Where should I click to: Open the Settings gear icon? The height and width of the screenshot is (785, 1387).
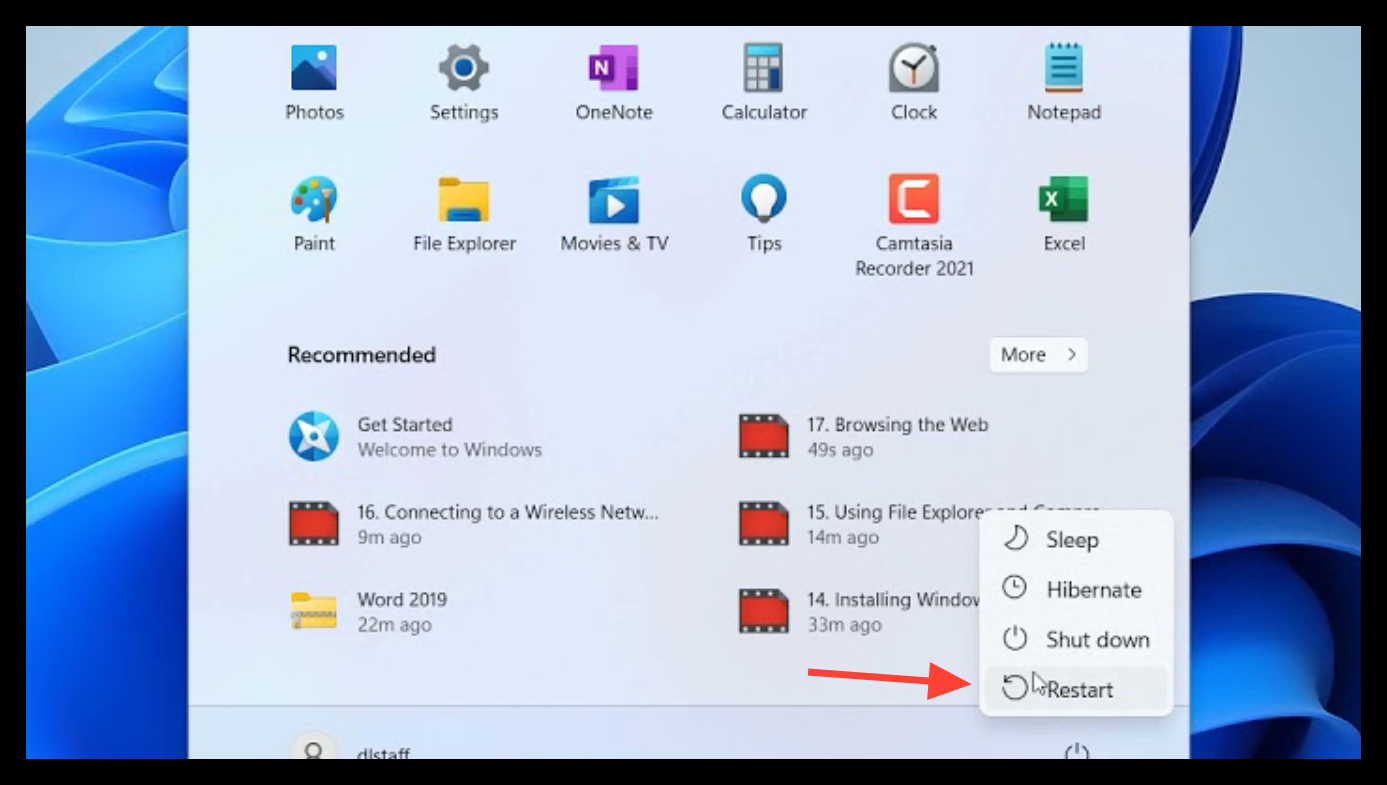click(464, 68)
